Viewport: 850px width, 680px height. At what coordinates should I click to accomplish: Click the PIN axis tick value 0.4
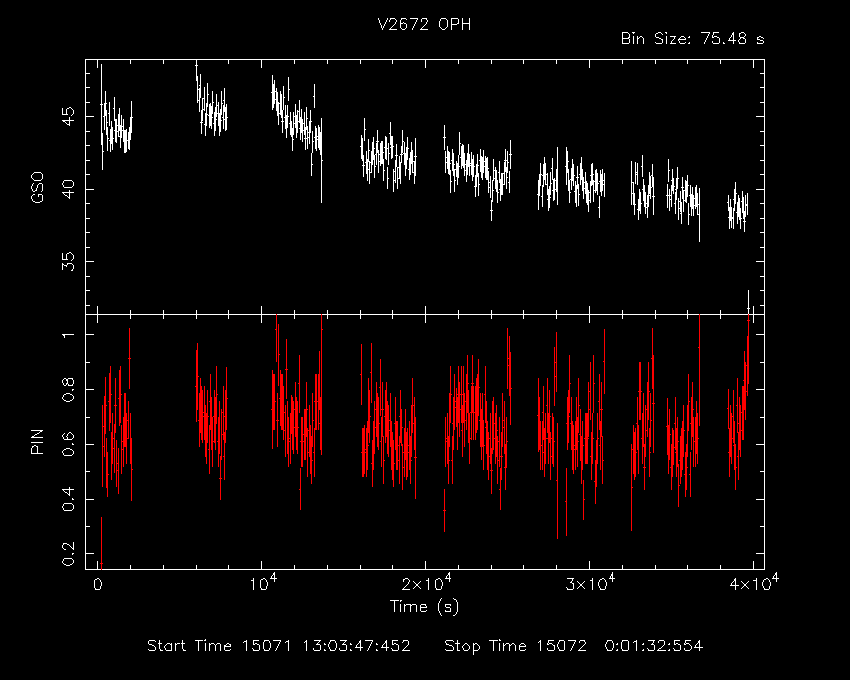pyautogui.click(x=69, y=499)
